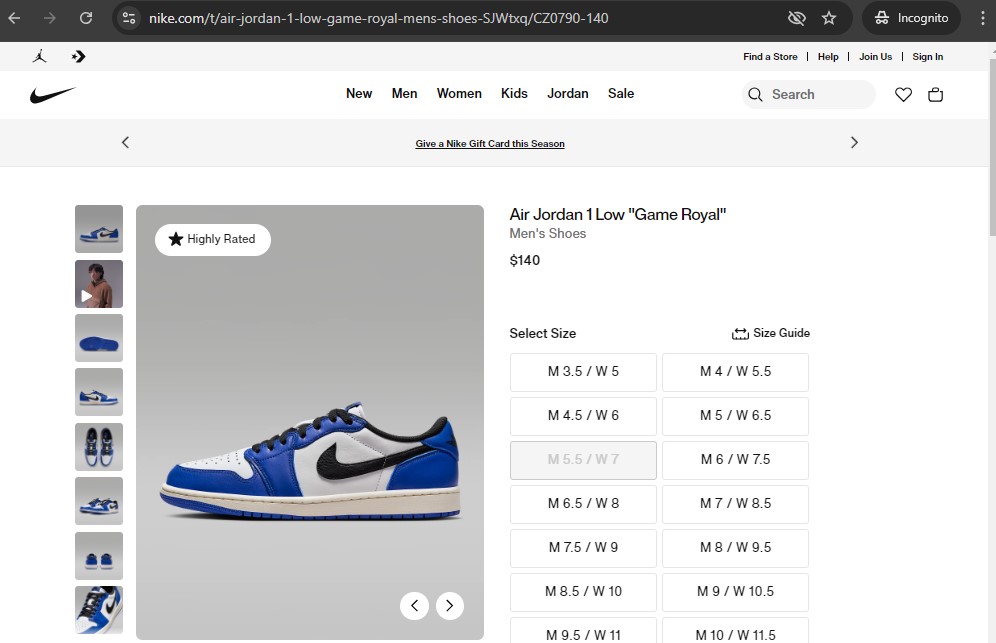The height and width of the screenshot is (643, 996).
Task: Open the Sale navigation menu
Action: (621, 94)
